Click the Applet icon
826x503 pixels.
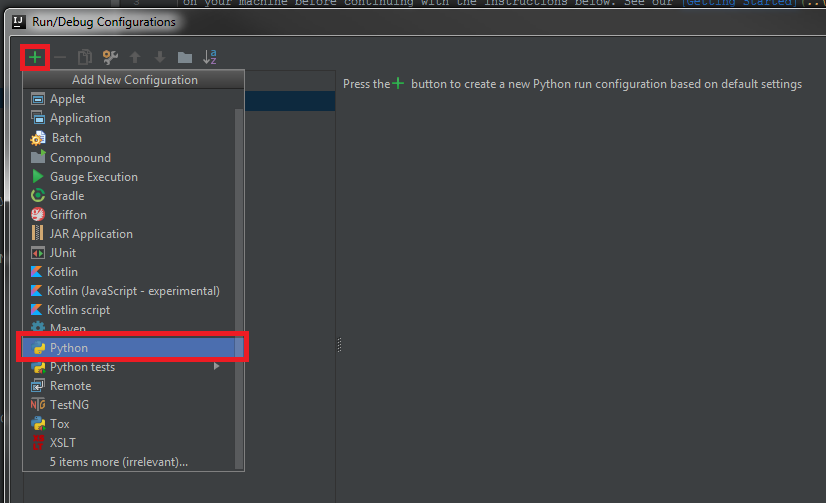click(38, 98)
